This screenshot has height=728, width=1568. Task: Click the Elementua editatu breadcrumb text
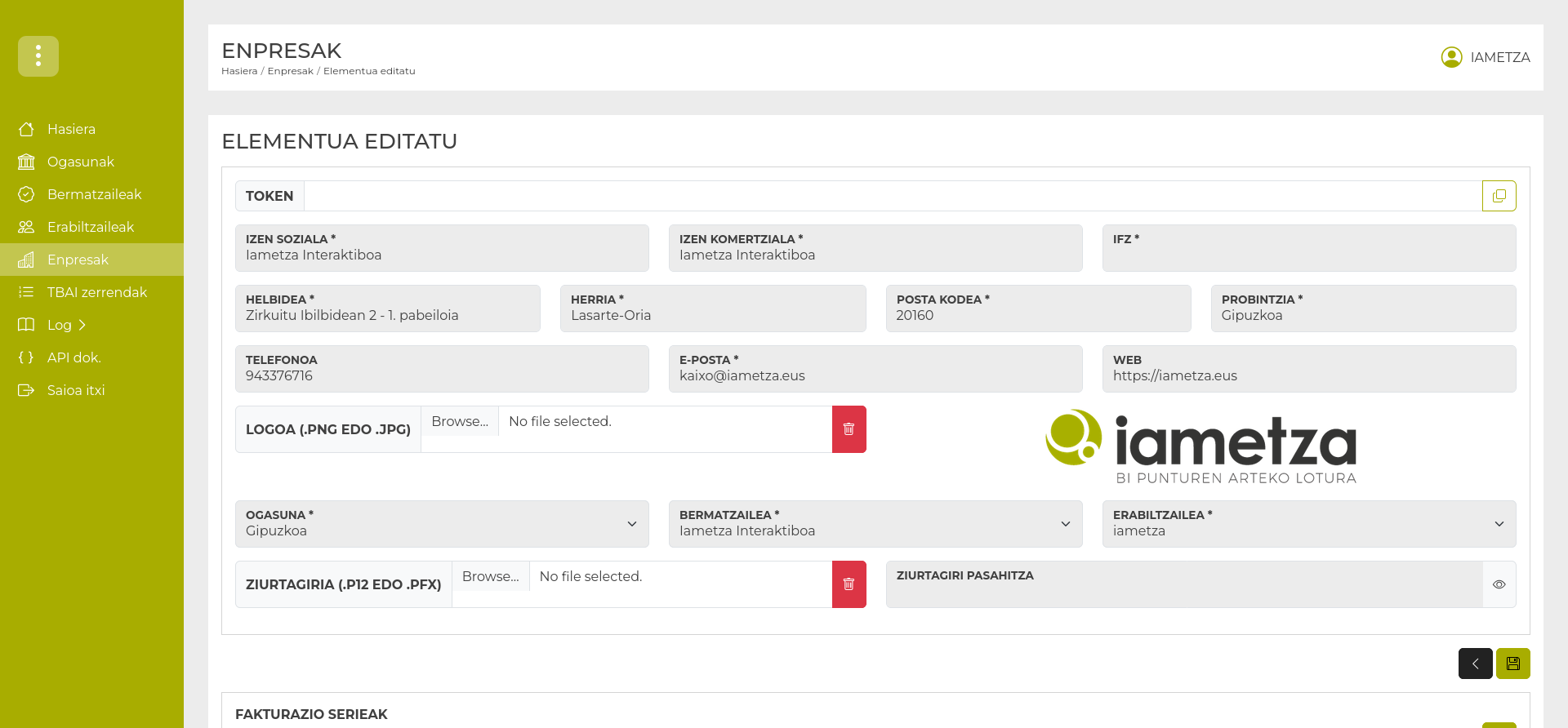coord(369,71)
